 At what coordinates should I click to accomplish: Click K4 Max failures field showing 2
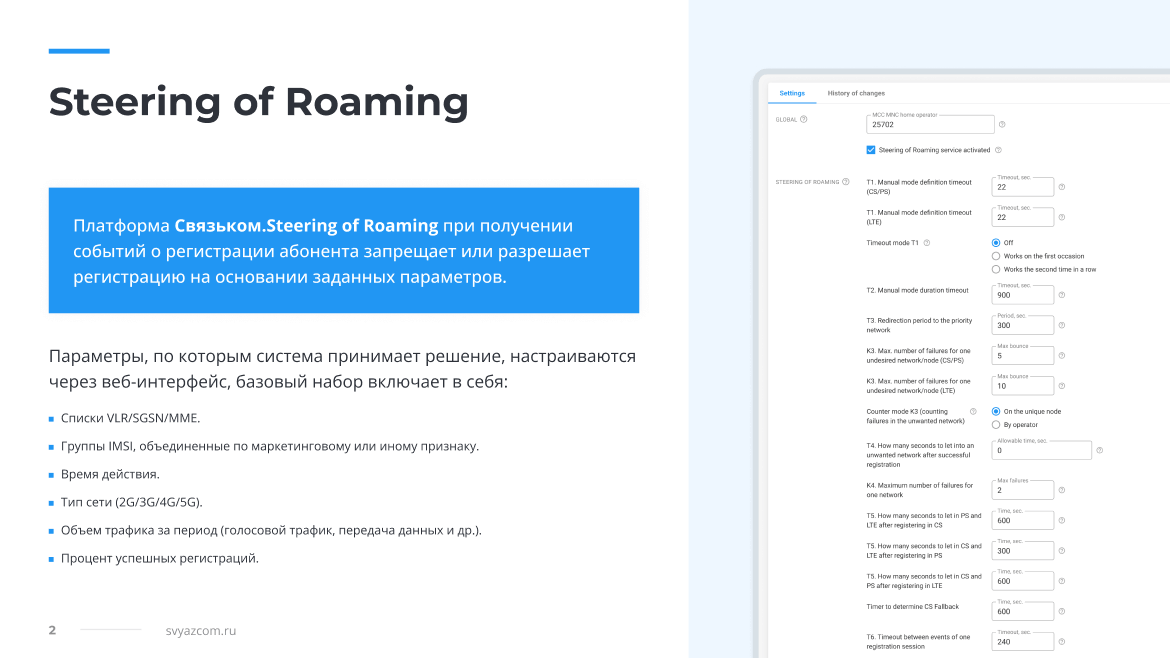(1023, 490)
